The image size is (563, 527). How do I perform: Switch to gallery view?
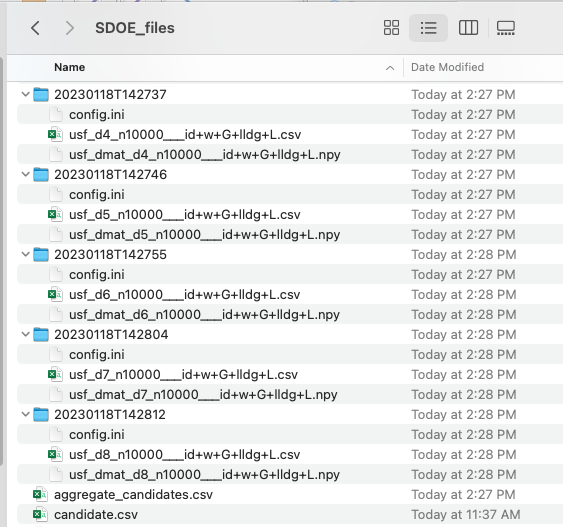(506, 28)
